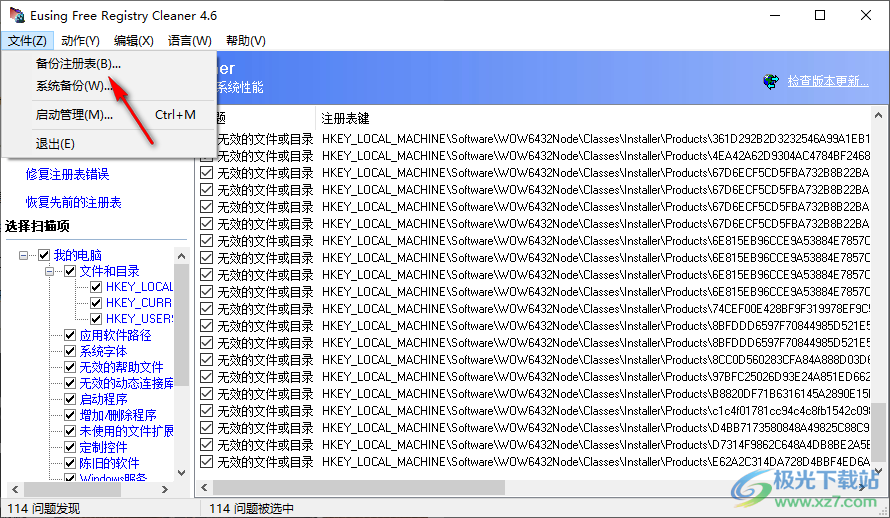Uncheck the result row with key E62A2C314DA728D4BBF4ED6A
Image resolution: width=890 pixels, height=518 pixels.
[207, 462]
